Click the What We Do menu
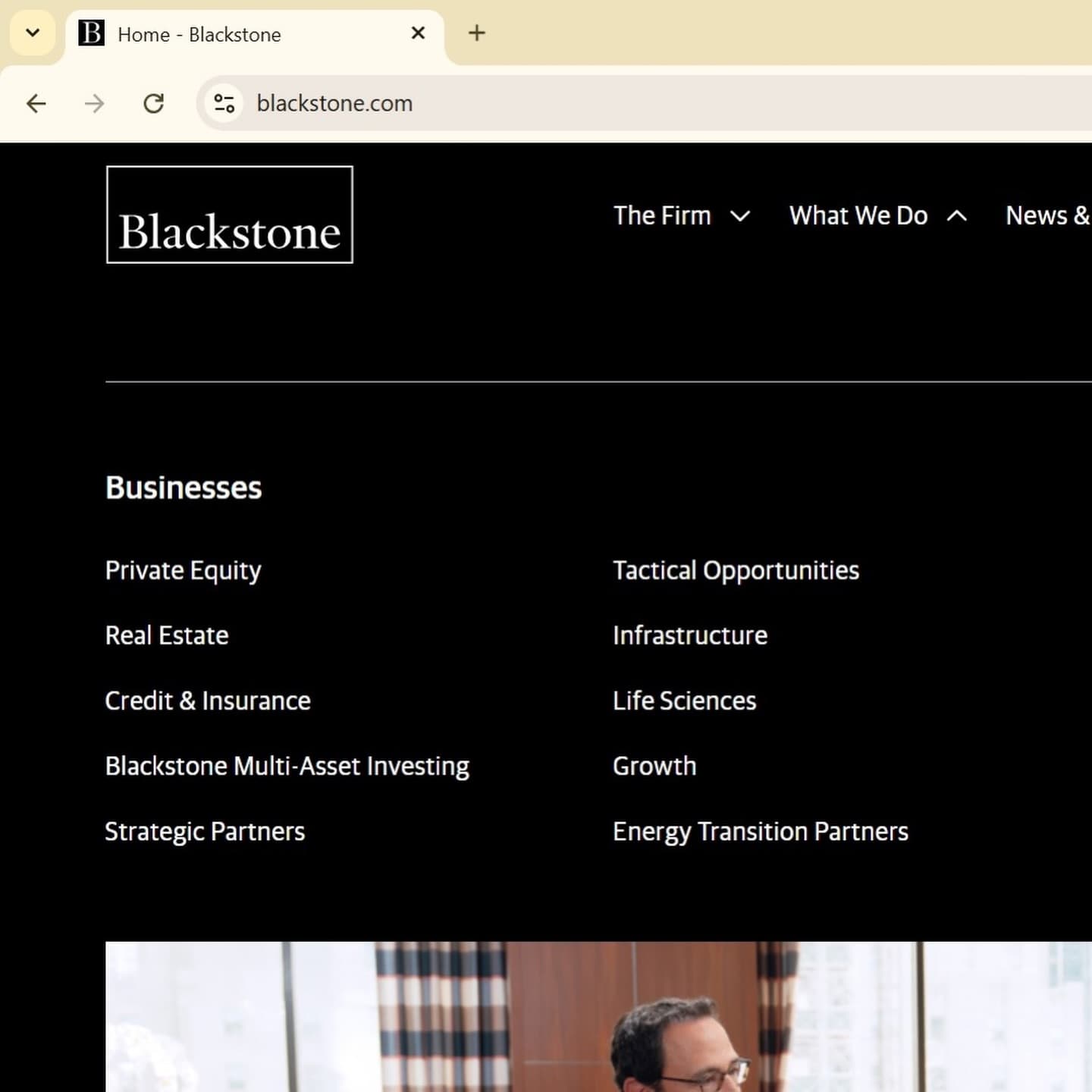This screenshot has width=1092, height=1092. pyautogui.click(x=858, y=215)
